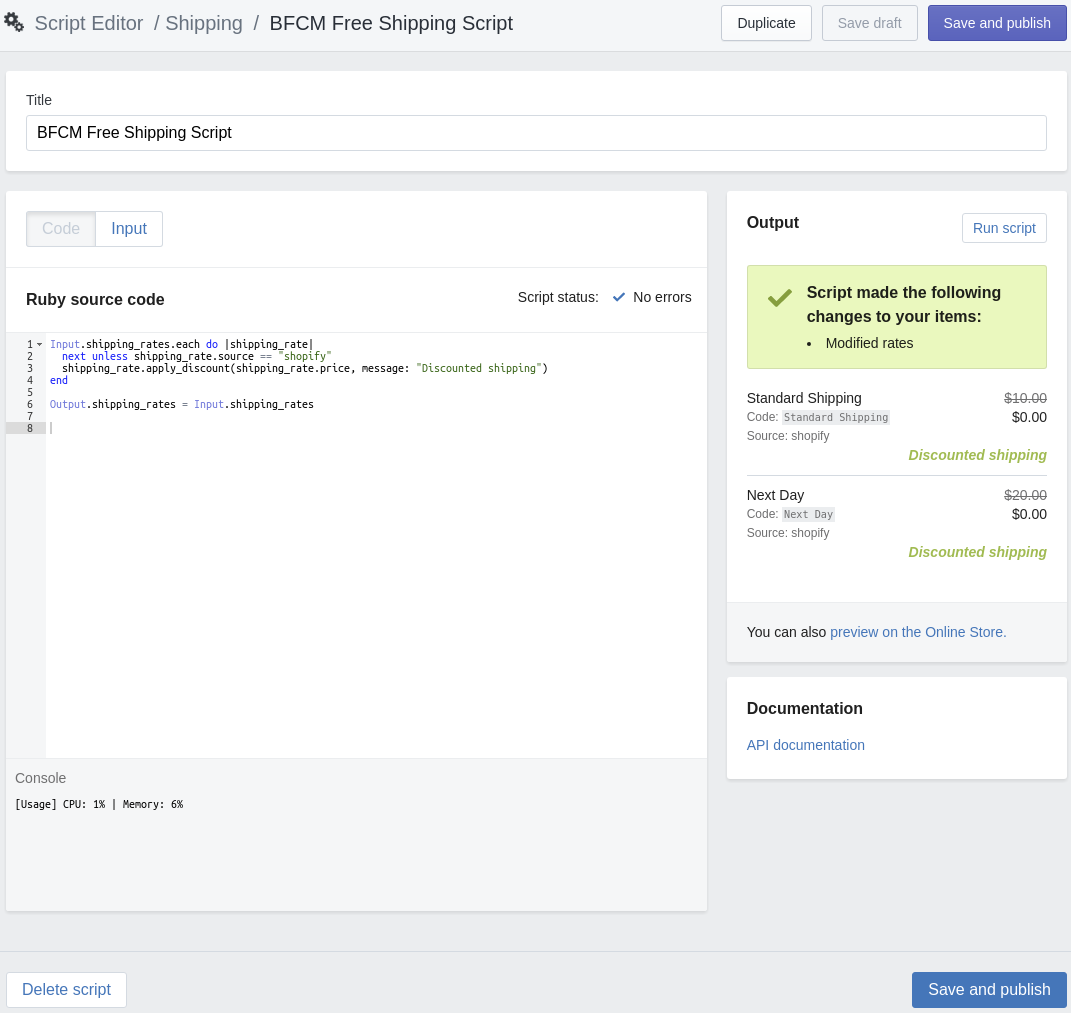This screenshot has width=1071, height=1013.
Task: Click line number 3 in the gutter
Action: coord(29,368)
